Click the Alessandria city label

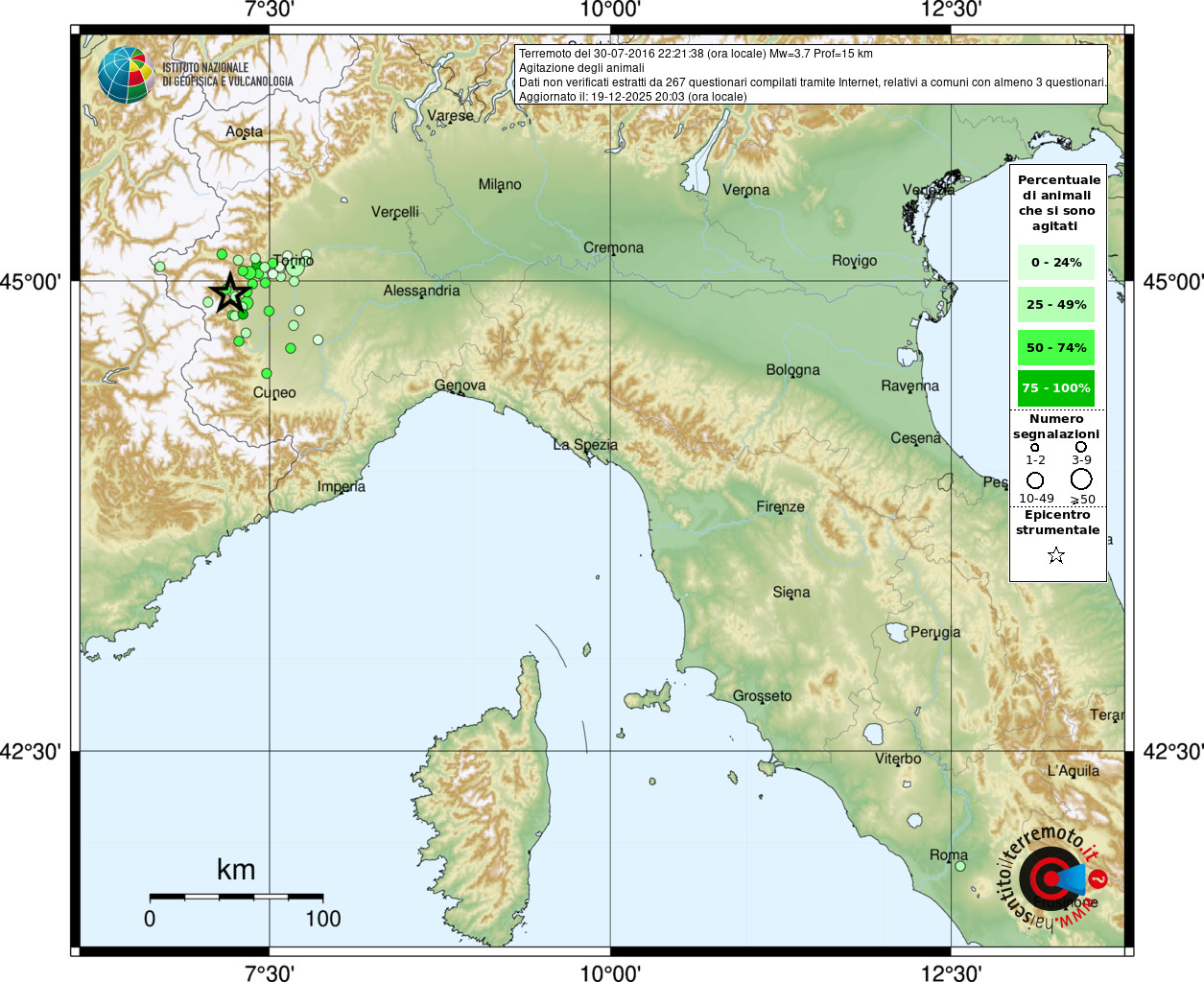(x=421, y=291)
